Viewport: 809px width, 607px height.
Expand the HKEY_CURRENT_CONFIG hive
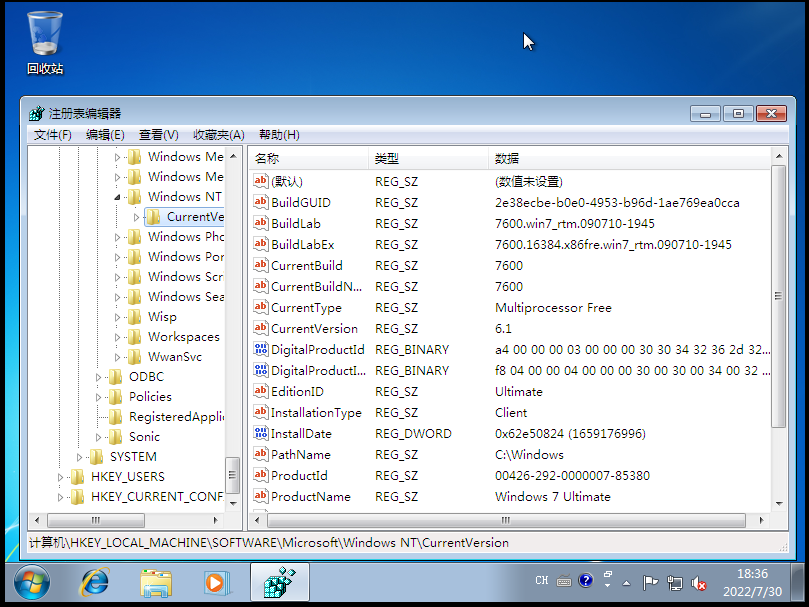(x=60, y=498)
